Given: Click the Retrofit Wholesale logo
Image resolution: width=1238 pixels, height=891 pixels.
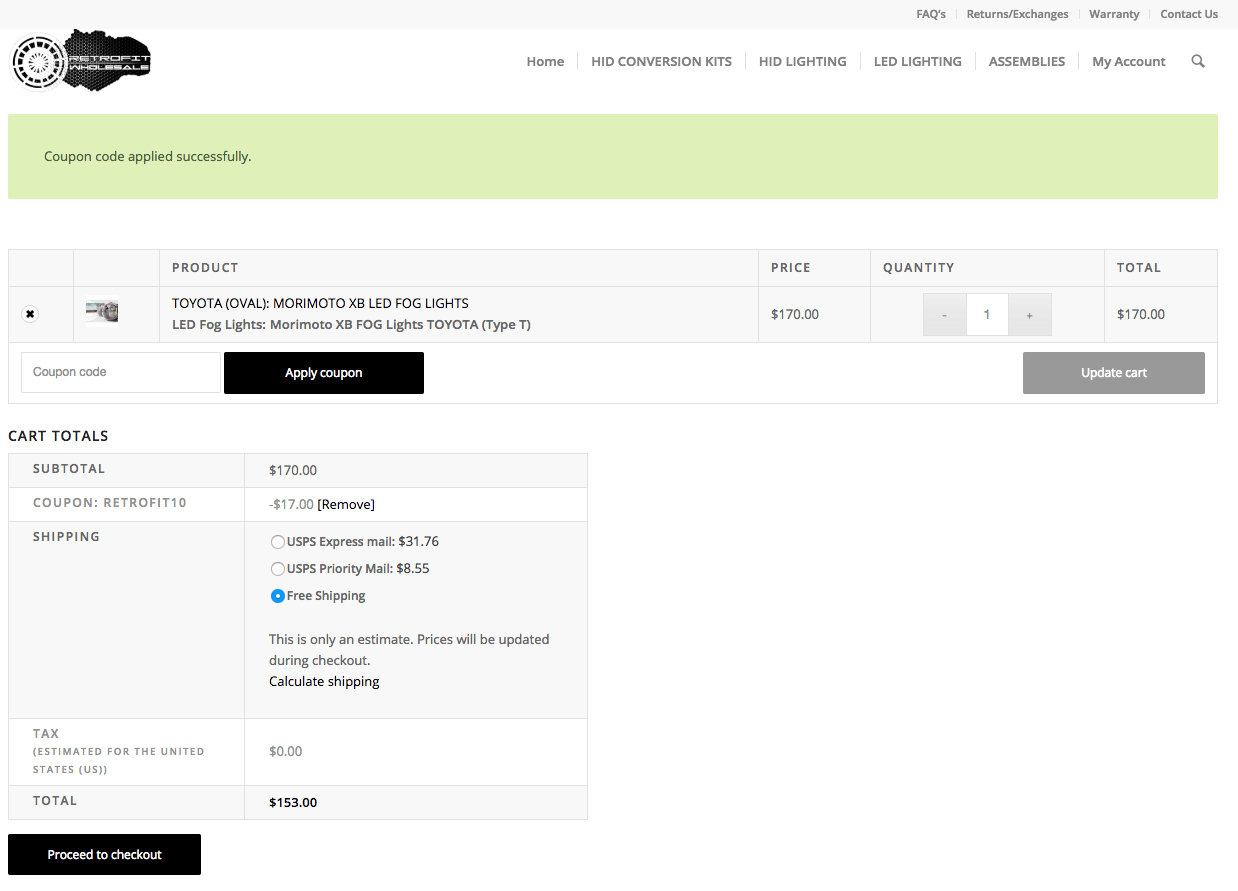Looking at the screenshot, I should tap(81, 61).
